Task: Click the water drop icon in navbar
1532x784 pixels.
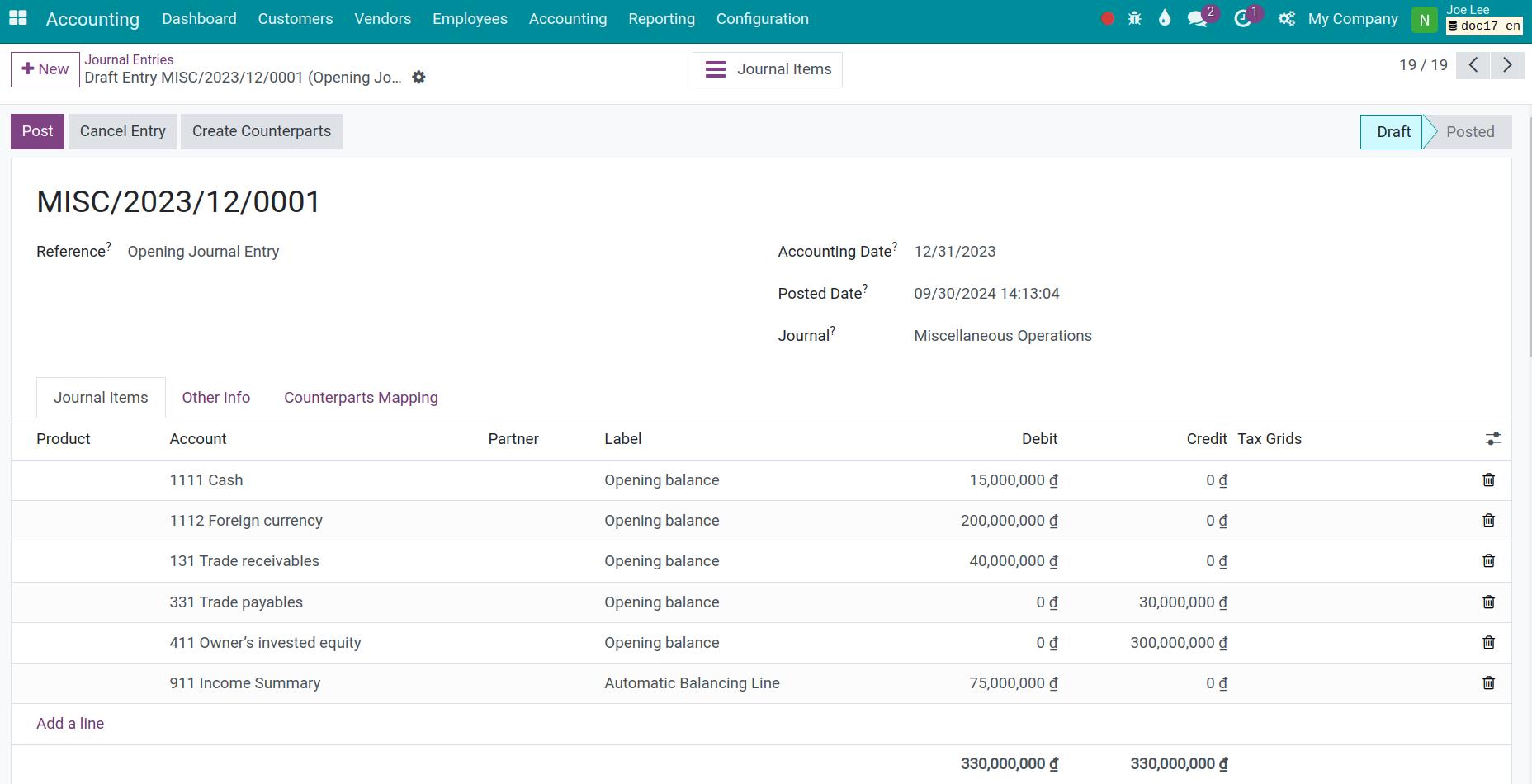Action: click(1165, 18)
